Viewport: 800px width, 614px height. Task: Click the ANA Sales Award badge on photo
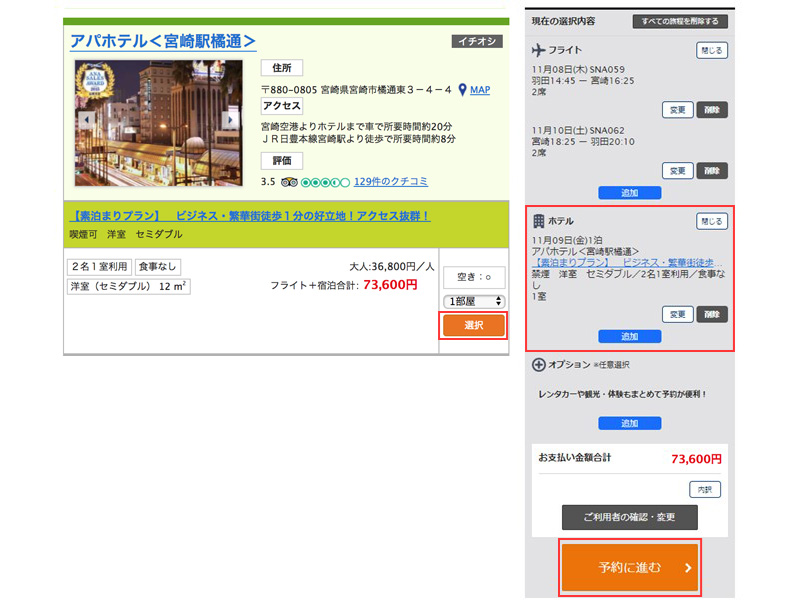tap(94, 81)
